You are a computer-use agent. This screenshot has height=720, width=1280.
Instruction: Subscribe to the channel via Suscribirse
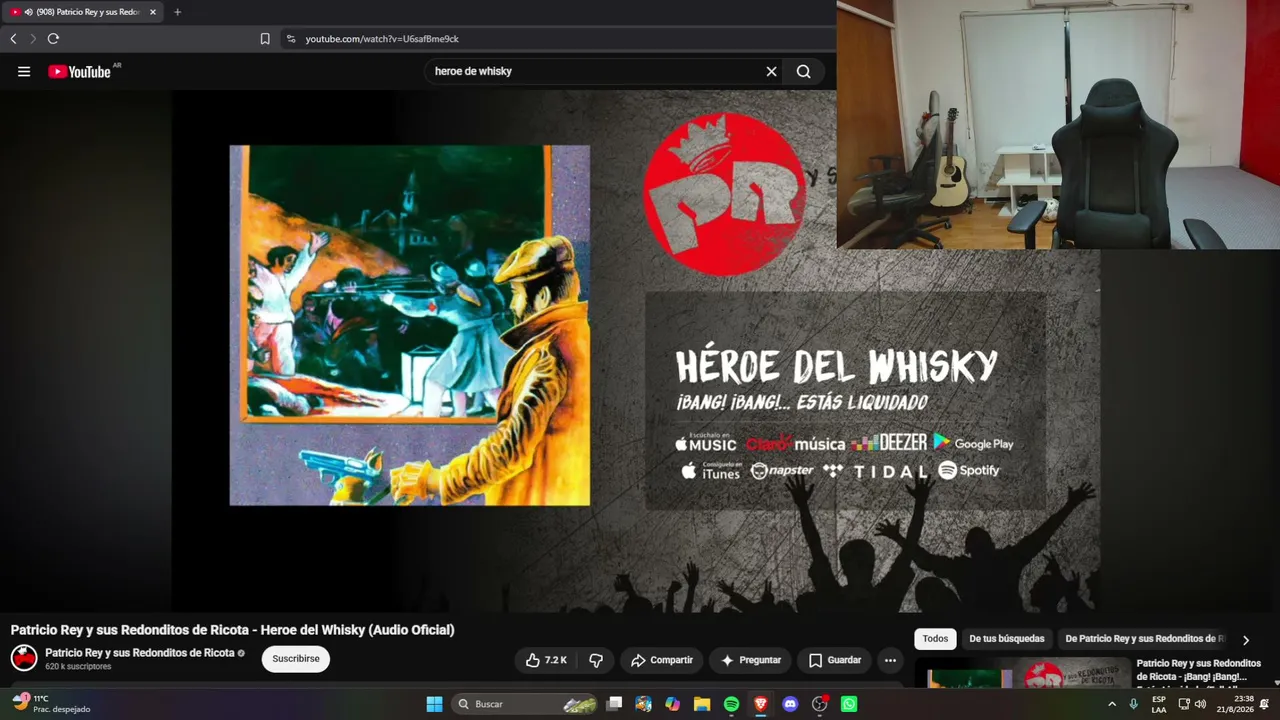(x=296, y=659)
